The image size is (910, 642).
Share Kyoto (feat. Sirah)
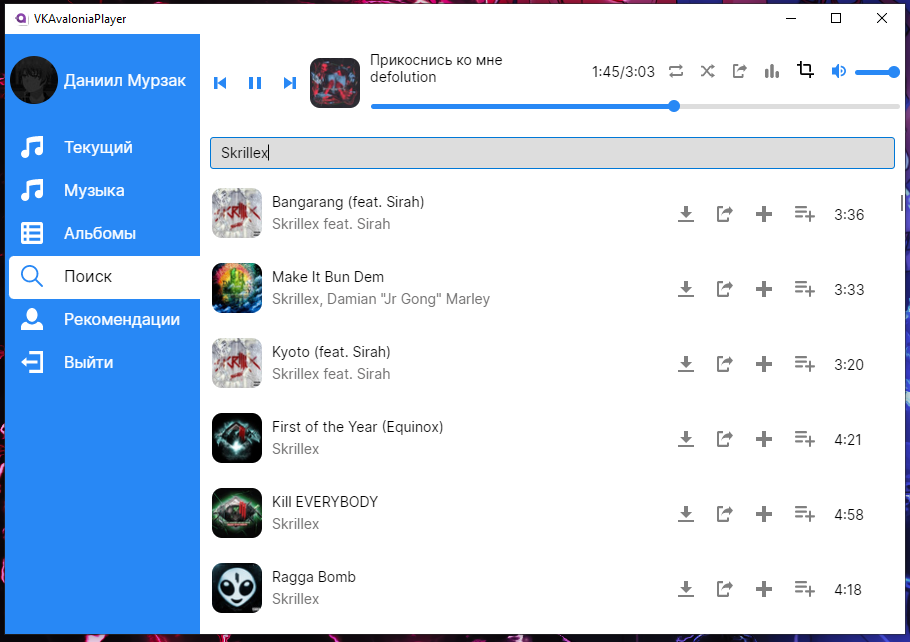pos(724,364)
